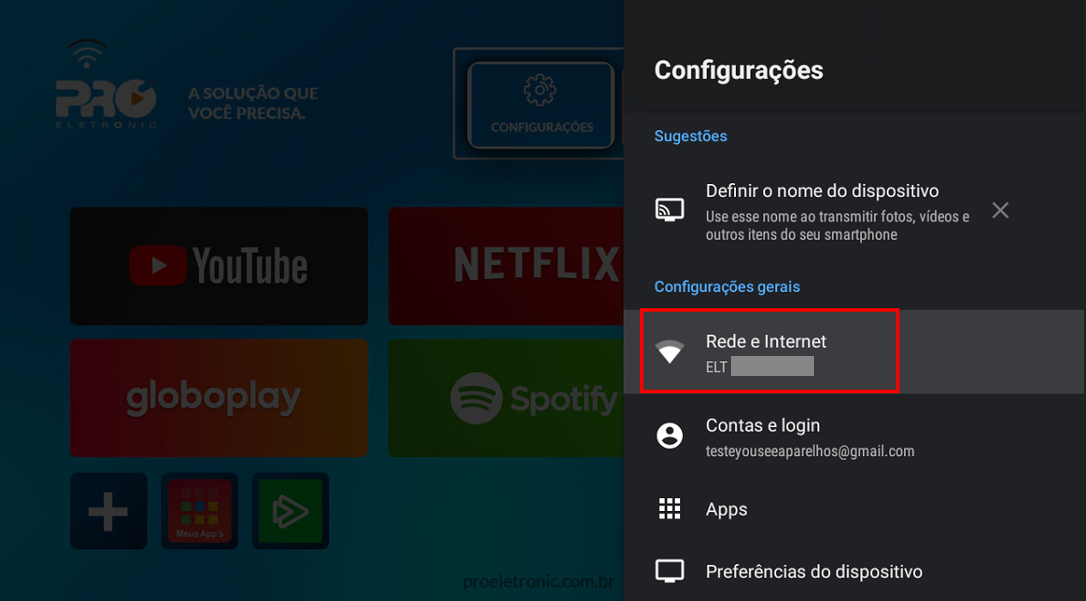This screenshot has width=1086, height=601.
Task: Click the monitor icon for Preferências do dispositivo
Action: click(x=670, y=571)
